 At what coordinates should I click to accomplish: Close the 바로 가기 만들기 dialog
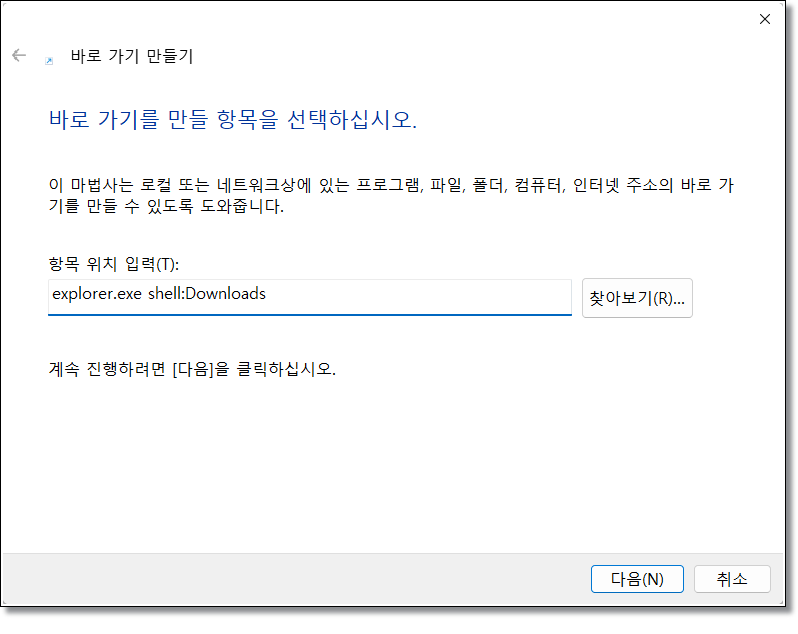[764, 19]
